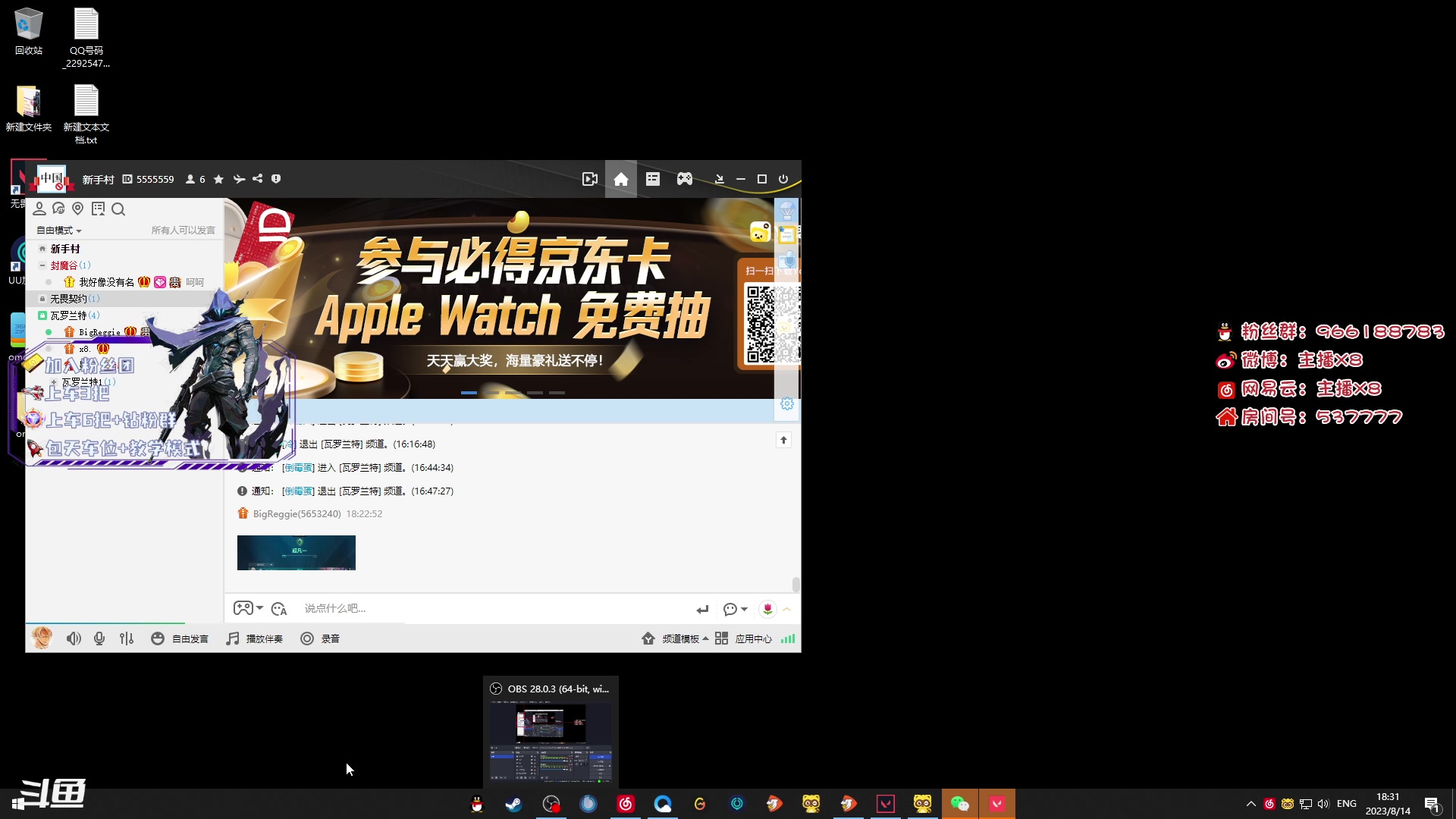1456x819 pixels.
Task: Select the locked 无畏契约 channel
Action: coord(68,299)
